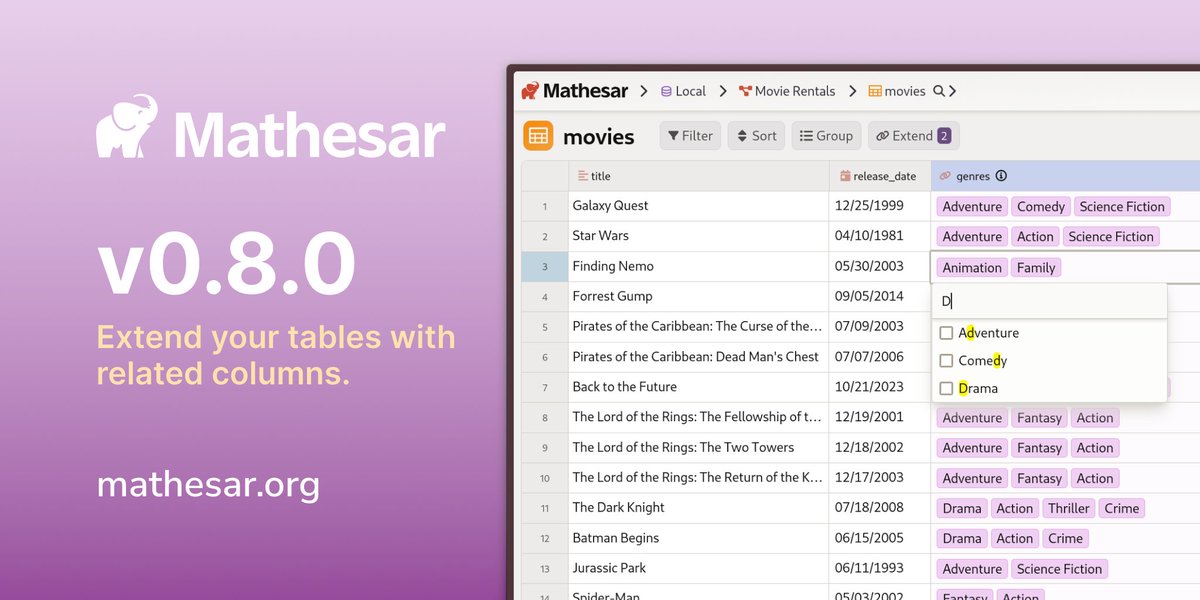Click Comedy tag in Galaxy Quest row
1200x600 pixels.
point(1041,207)
